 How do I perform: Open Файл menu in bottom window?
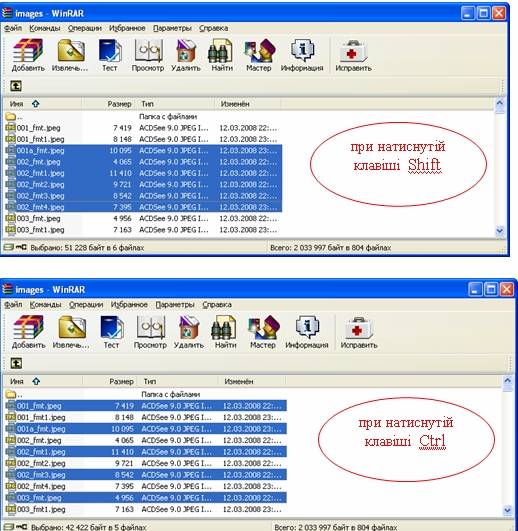[13, 305]
